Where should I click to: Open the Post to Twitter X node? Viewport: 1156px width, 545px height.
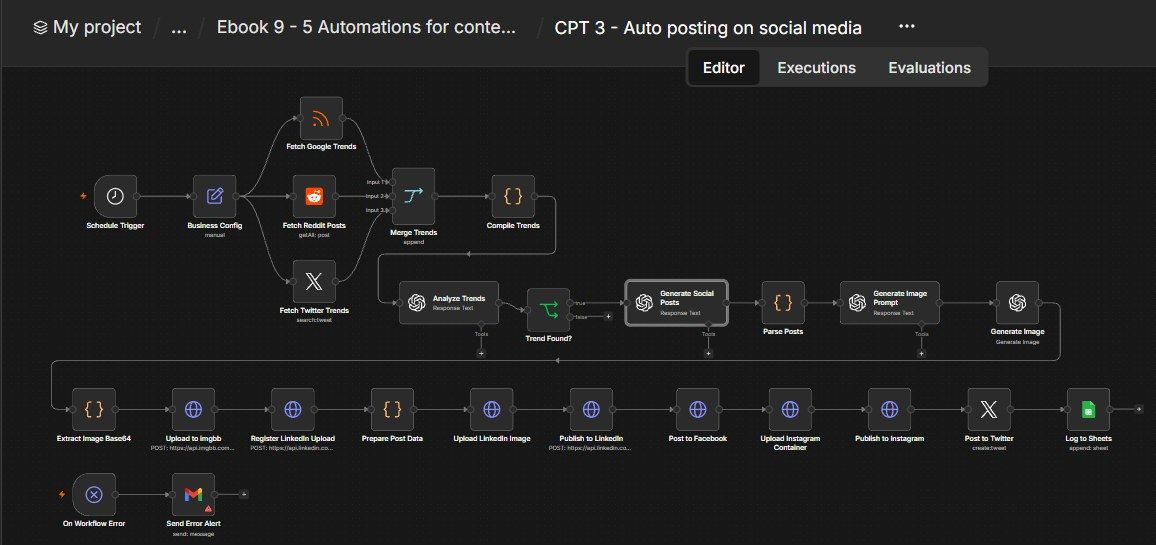pyautogui.click(x=989, y=409)
